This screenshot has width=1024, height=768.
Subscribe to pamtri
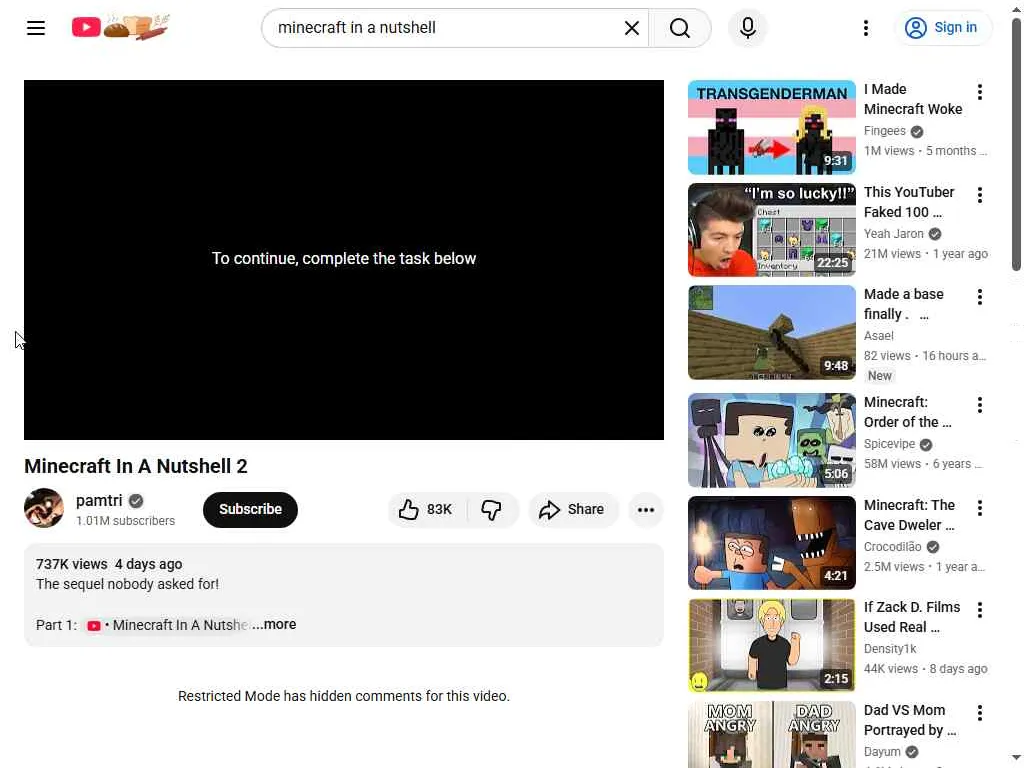coord(250,509)
